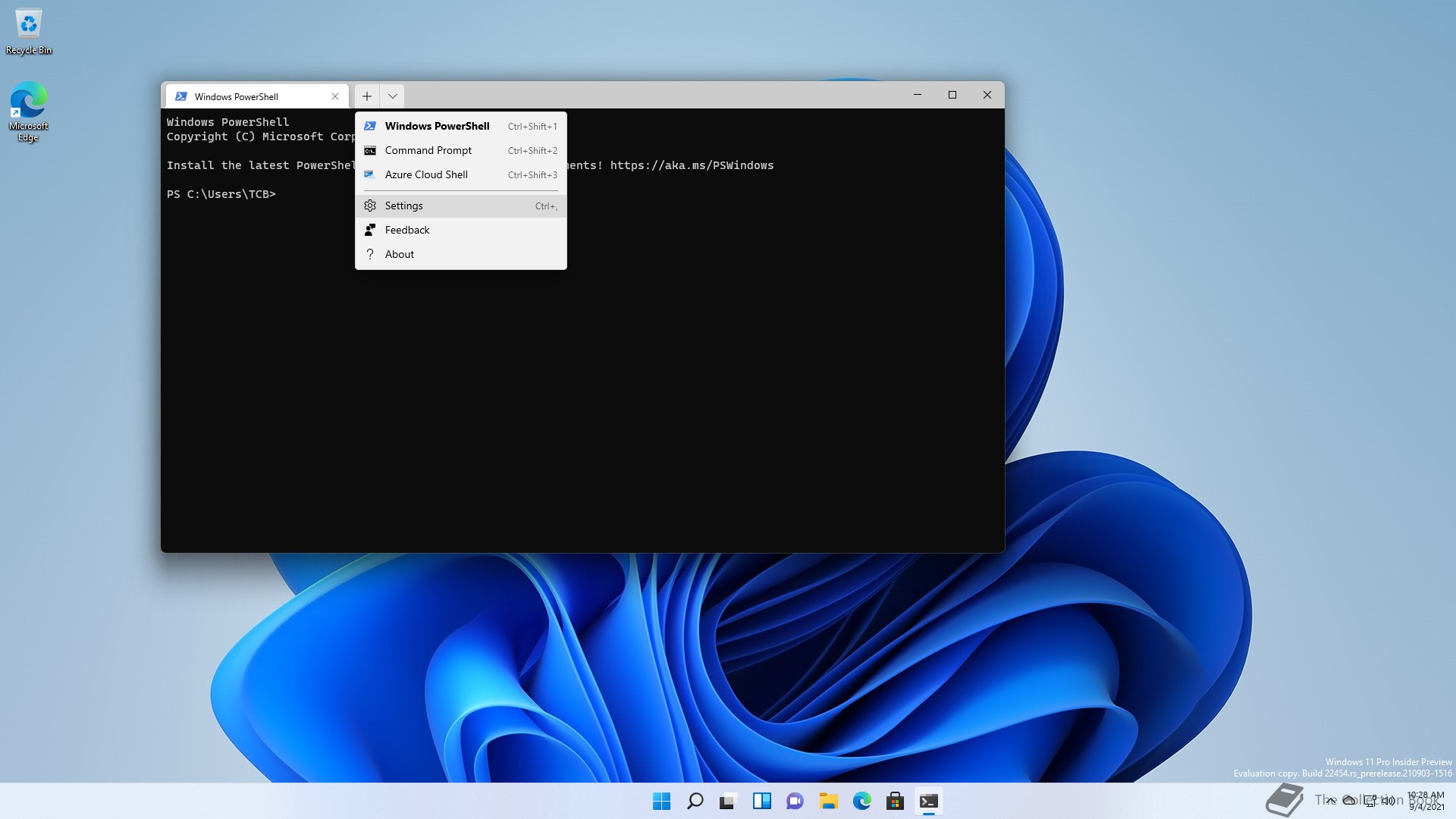Click the Ctrl+Shift+2 shortcut label
The image size is (1456, 819).
(x=532, y=151)
